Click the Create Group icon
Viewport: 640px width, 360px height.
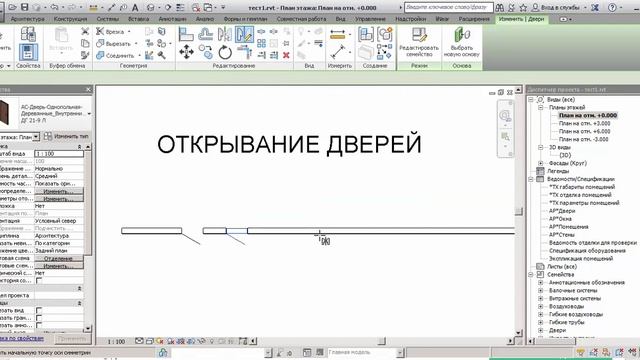point(384,35)
